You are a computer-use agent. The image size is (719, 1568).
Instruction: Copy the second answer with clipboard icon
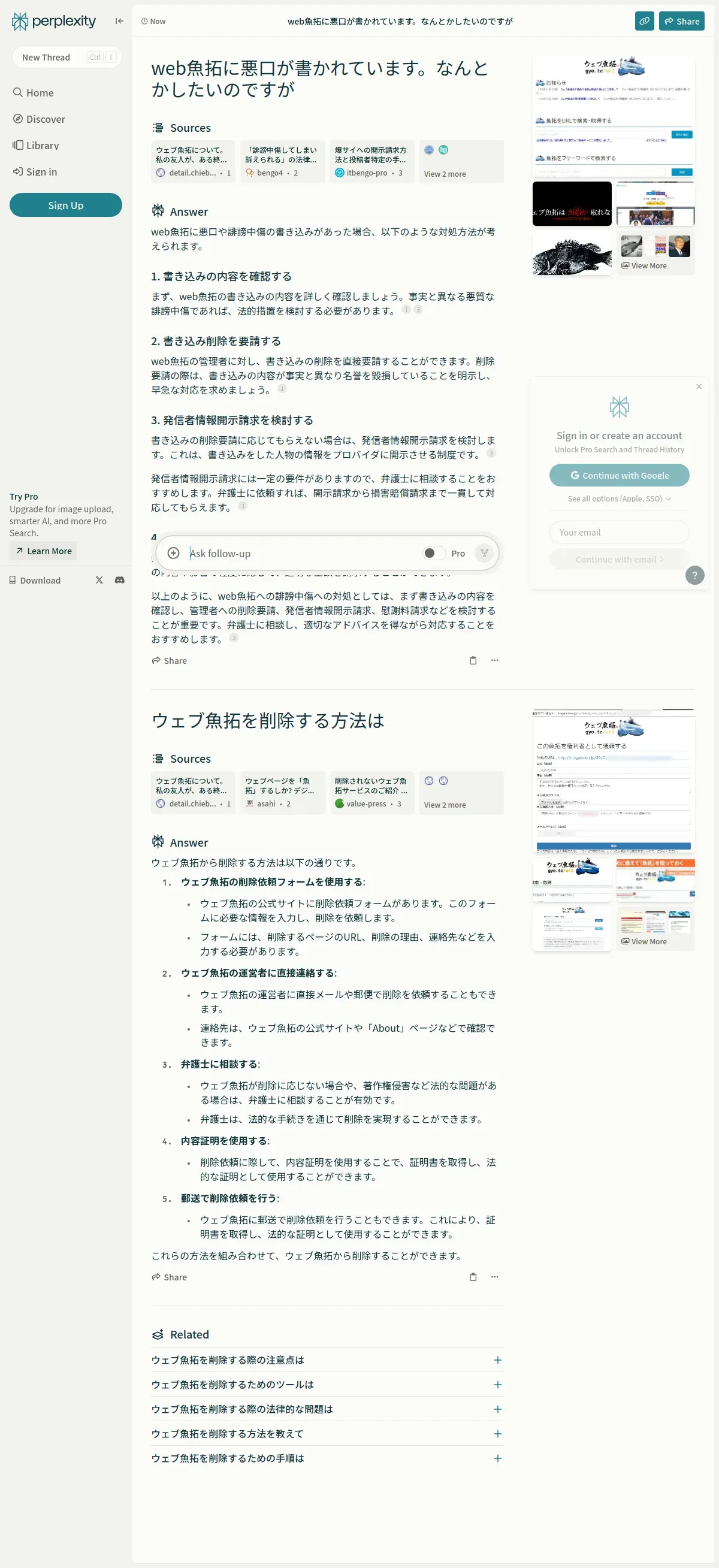point(473,1277)
